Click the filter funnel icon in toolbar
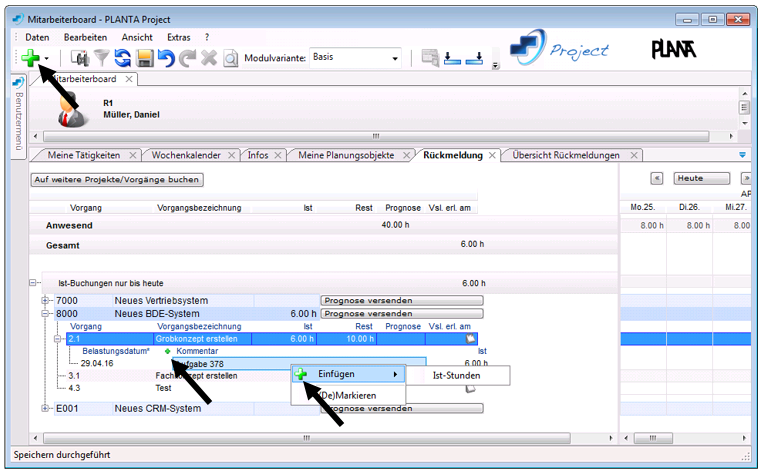Image resolution: width=763 pixels, height=475 pixels. [x=101, y=58]
